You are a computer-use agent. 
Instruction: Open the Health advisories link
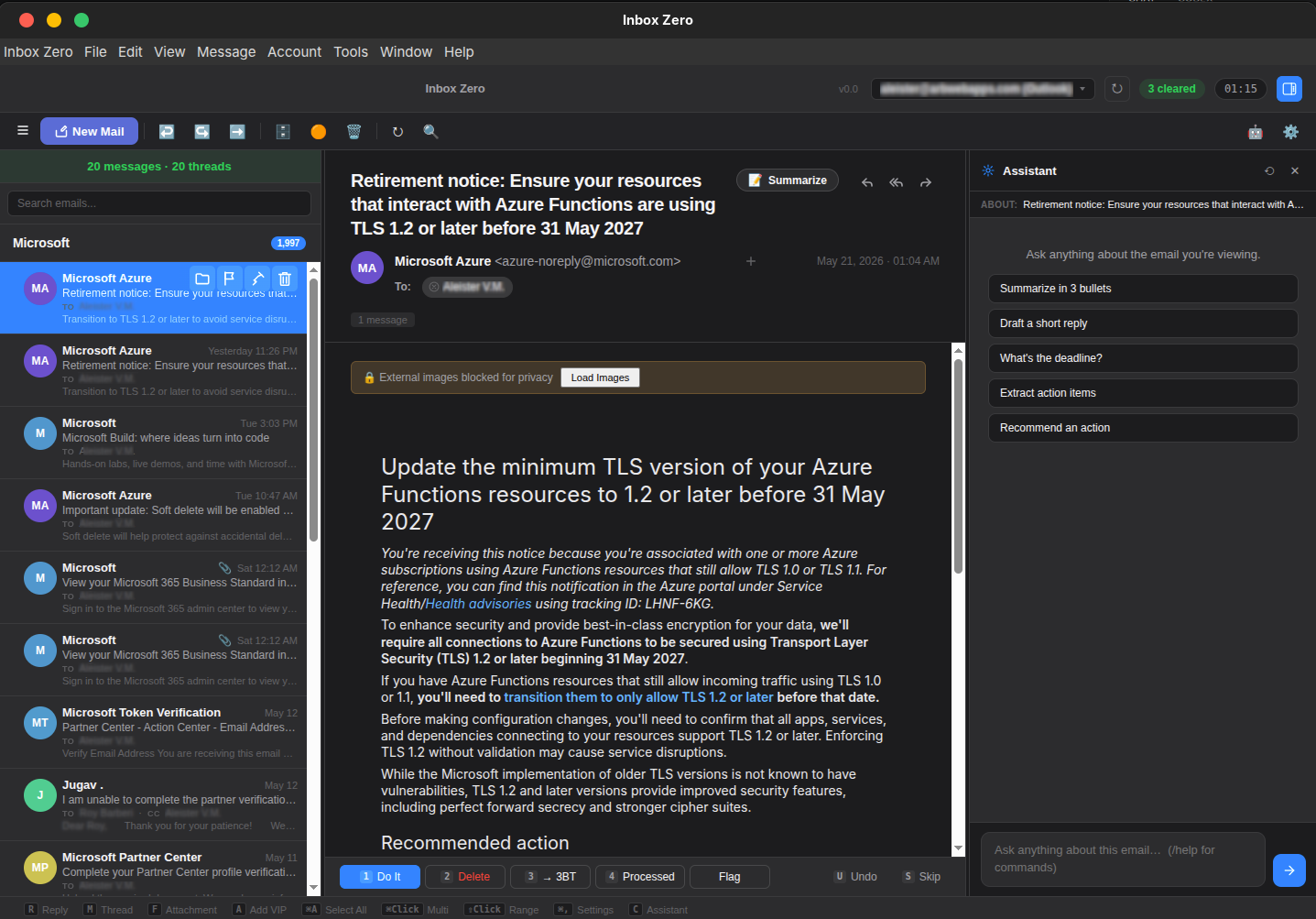click(478, 604)
